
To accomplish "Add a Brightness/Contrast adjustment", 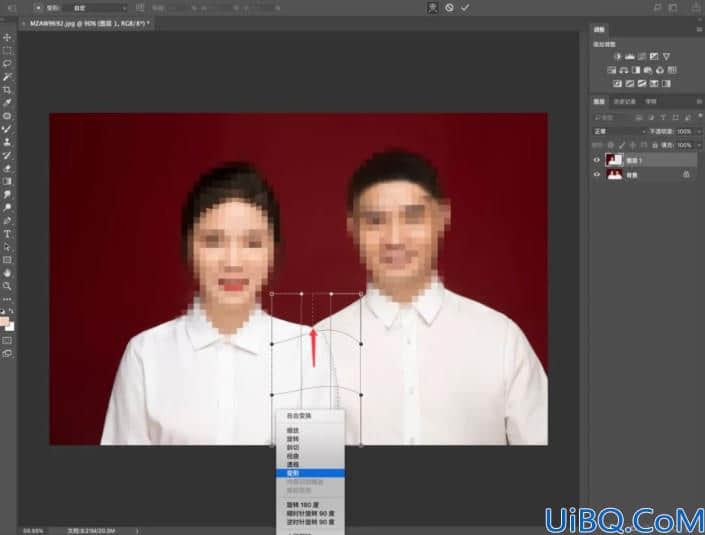I will point(617,56).
